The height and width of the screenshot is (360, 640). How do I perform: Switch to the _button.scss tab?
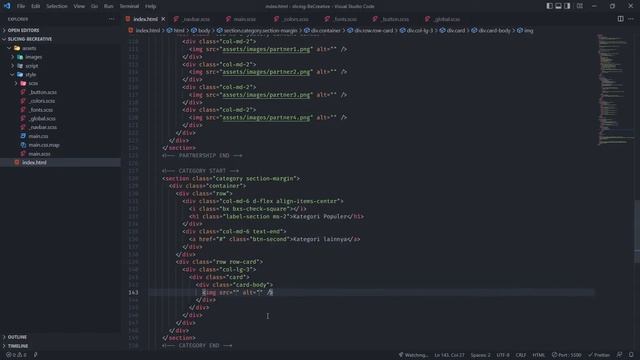click(x=391, y=19)
